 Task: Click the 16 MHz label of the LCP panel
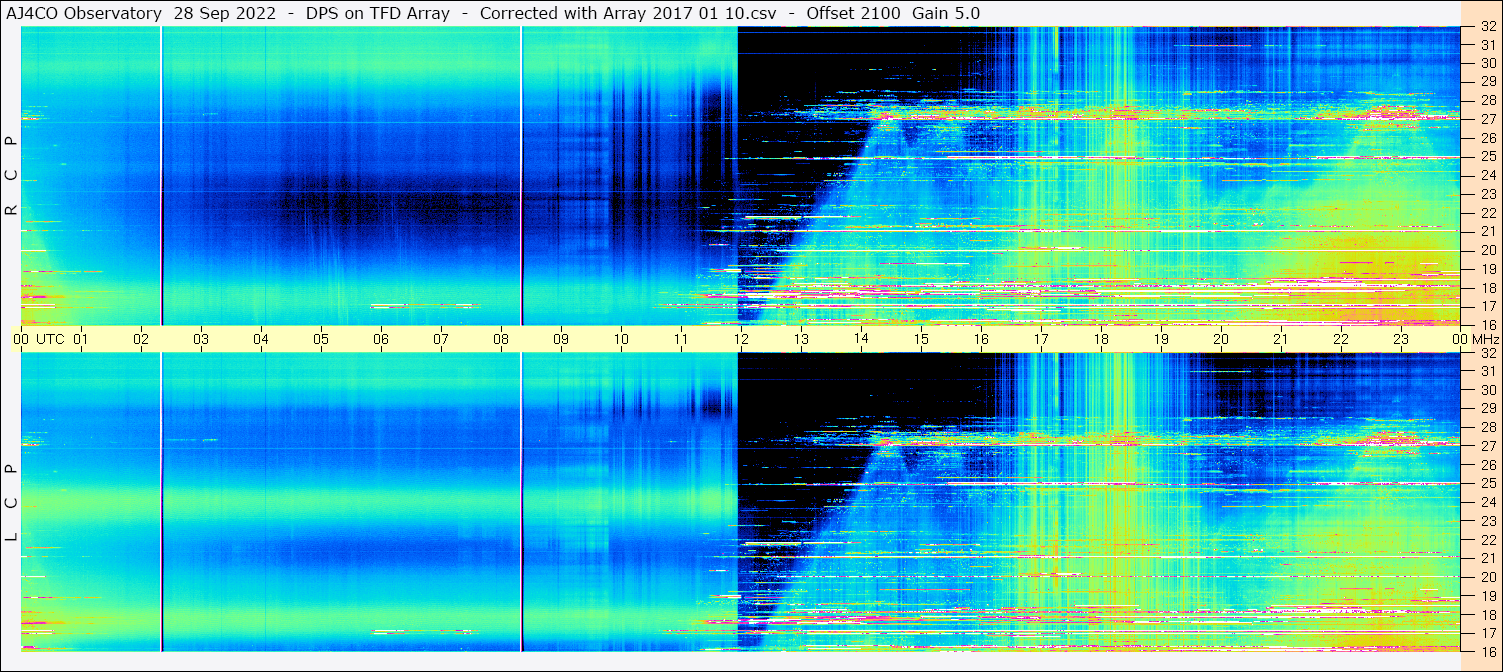click(x=1487, y=651)
